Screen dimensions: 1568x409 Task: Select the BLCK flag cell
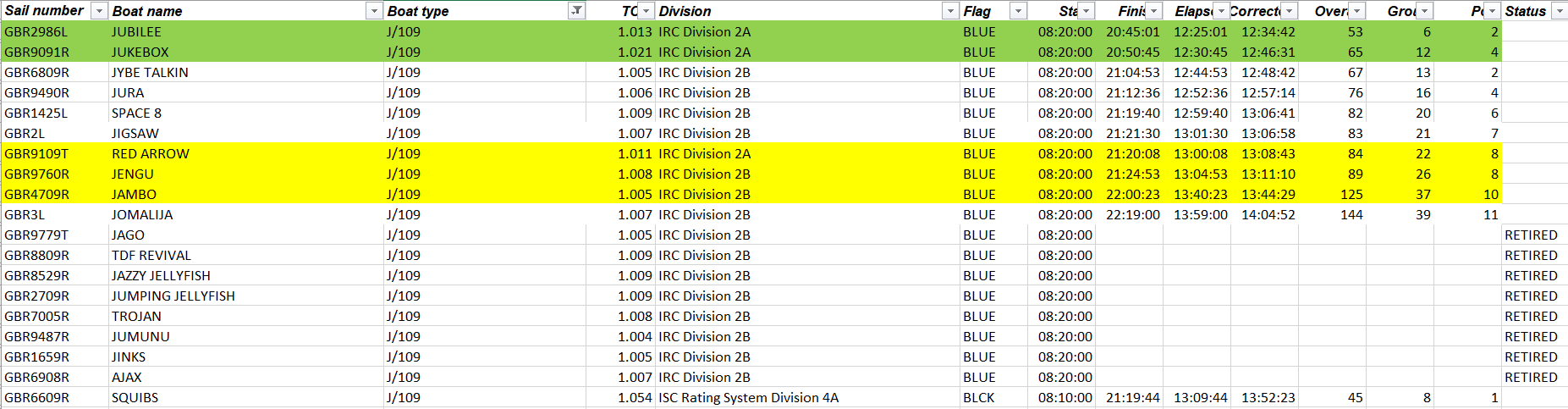click(x=993, y=397)
